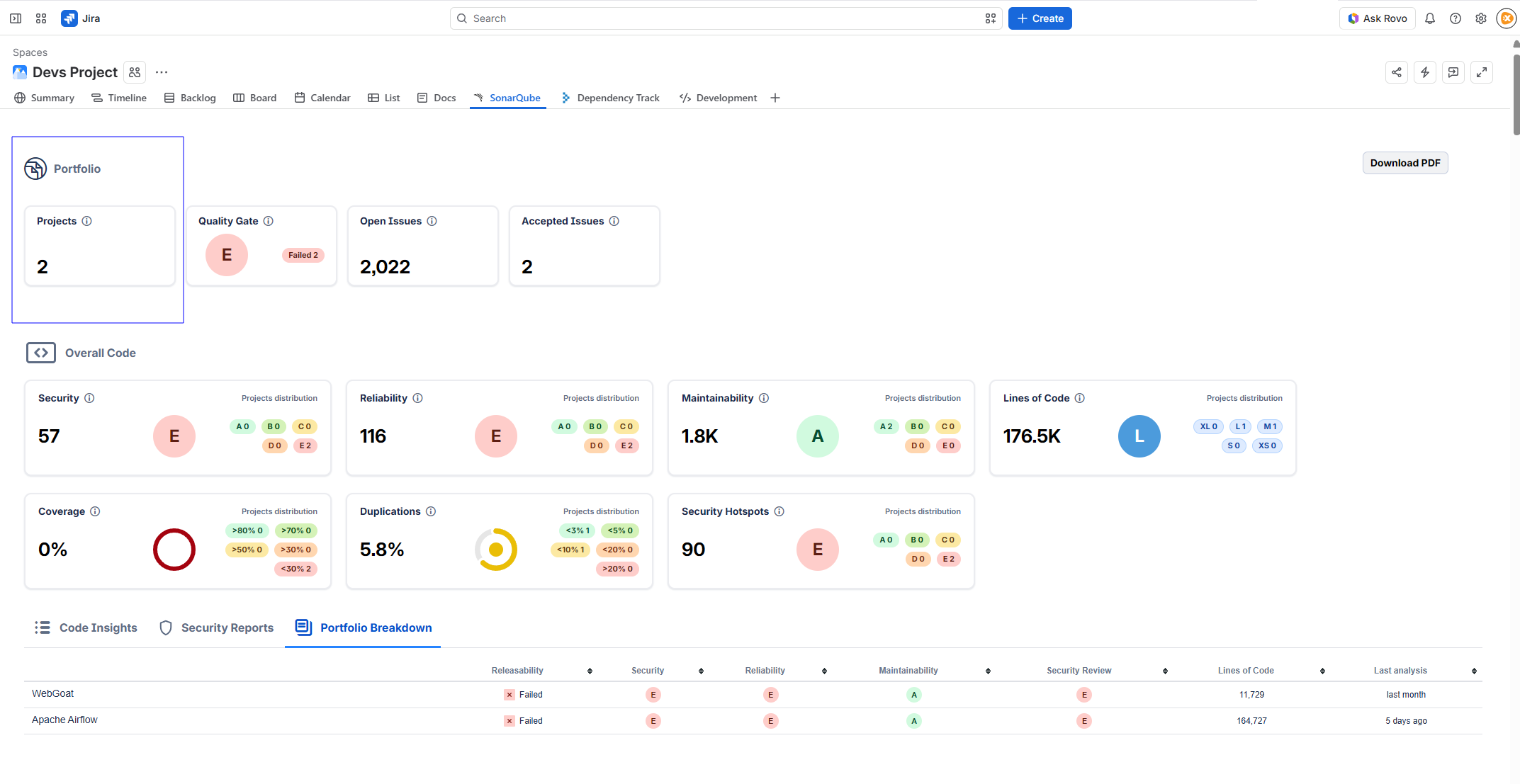Click the Accepted Issues info icon
The width and height of the screenshot is (1520, 784).
click(614, 221)
